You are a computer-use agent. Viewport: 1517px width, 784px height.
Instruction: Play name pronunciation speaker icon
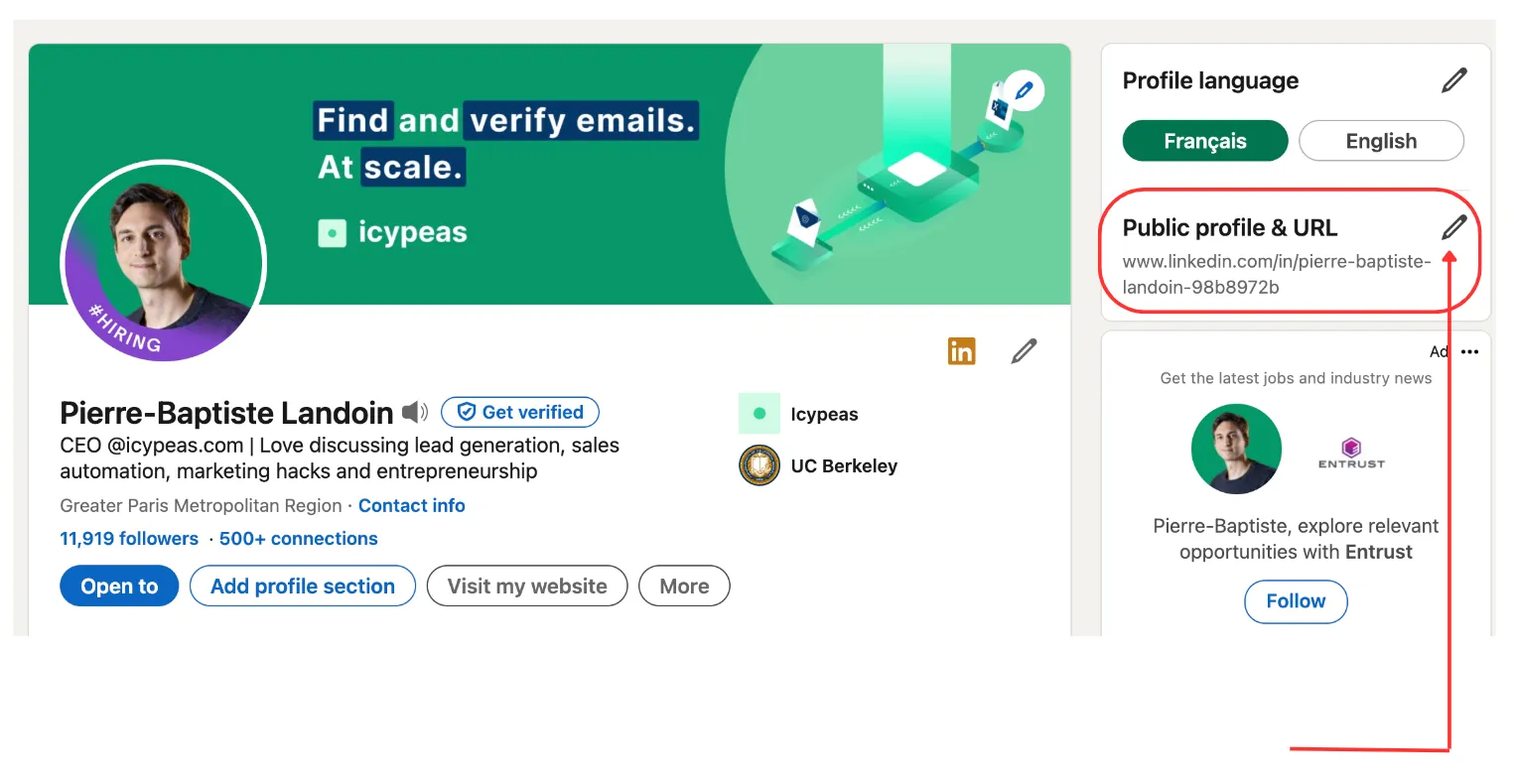pos(415,412)
